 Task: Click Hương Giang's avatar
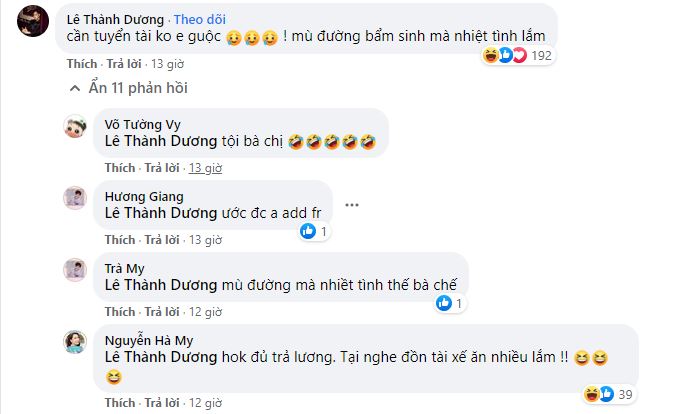(74, 197)
